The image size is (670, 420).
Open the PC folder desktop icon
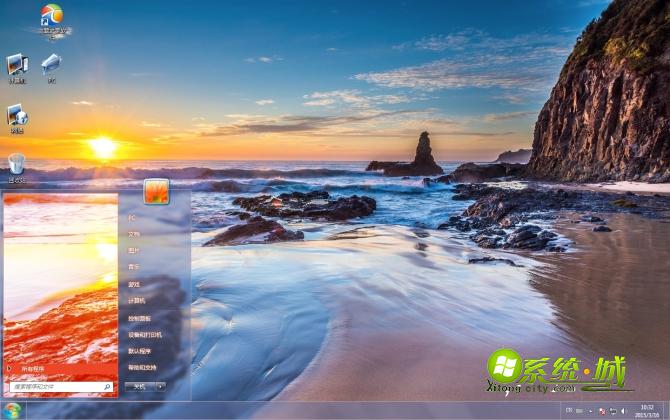pyautogui.click(x=51, y=66)
